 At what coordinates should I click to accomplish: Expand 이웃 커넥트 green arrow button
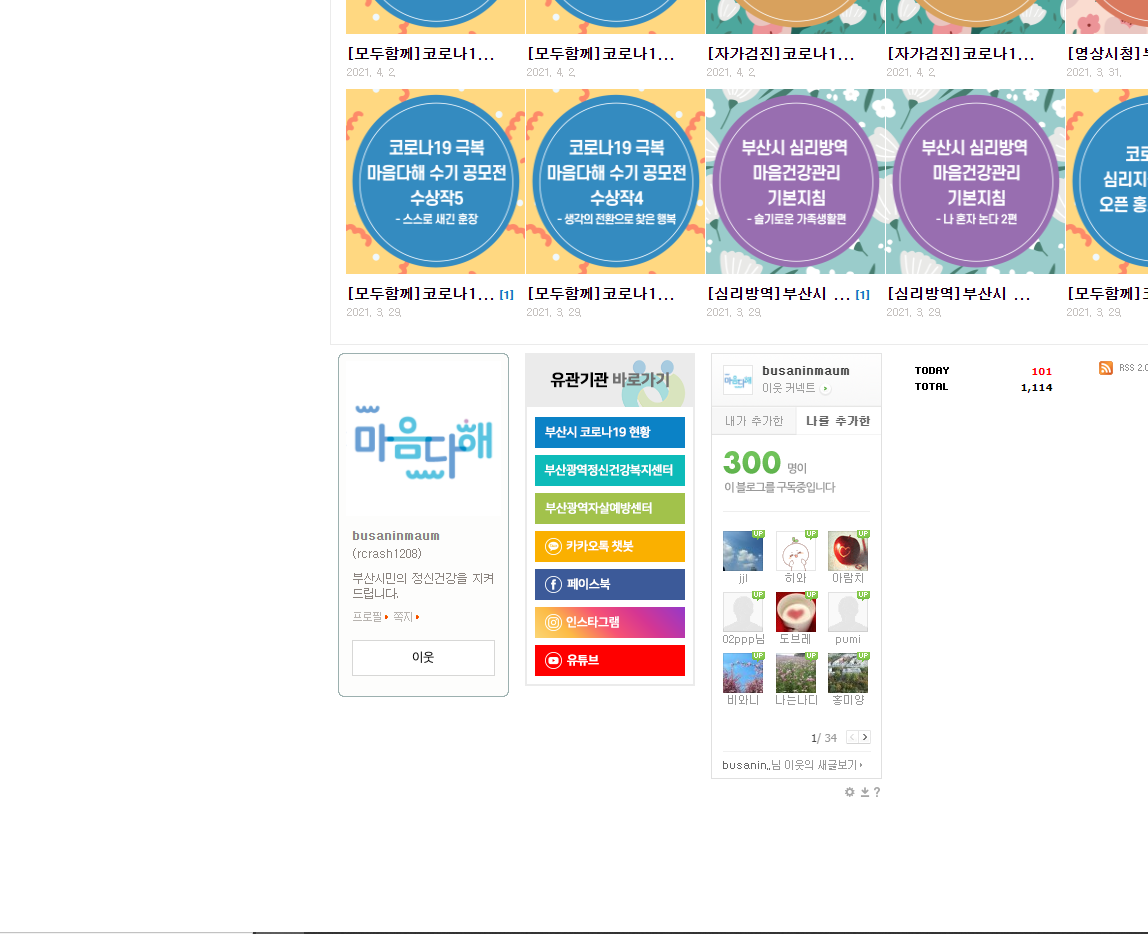point(825,389)
